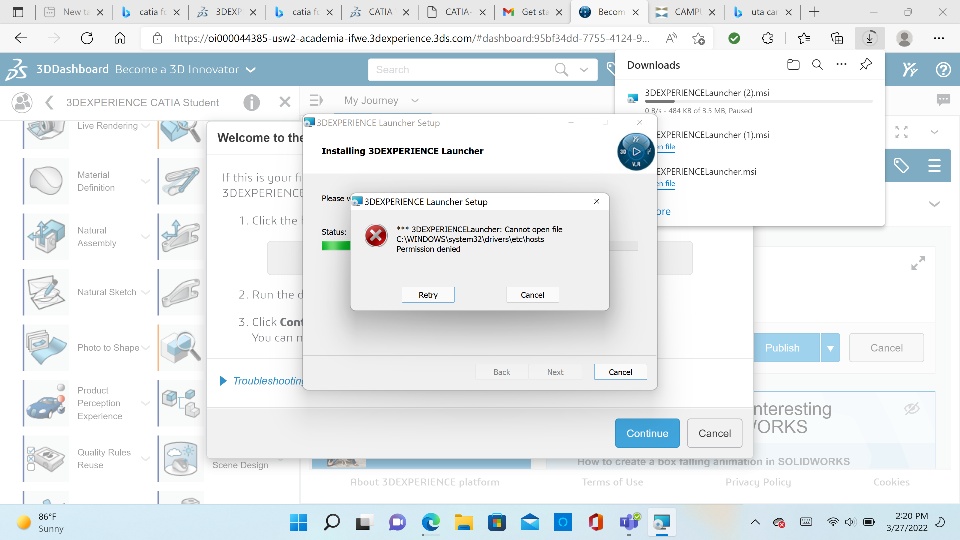Open the chat notifications icon

point(943,100)
